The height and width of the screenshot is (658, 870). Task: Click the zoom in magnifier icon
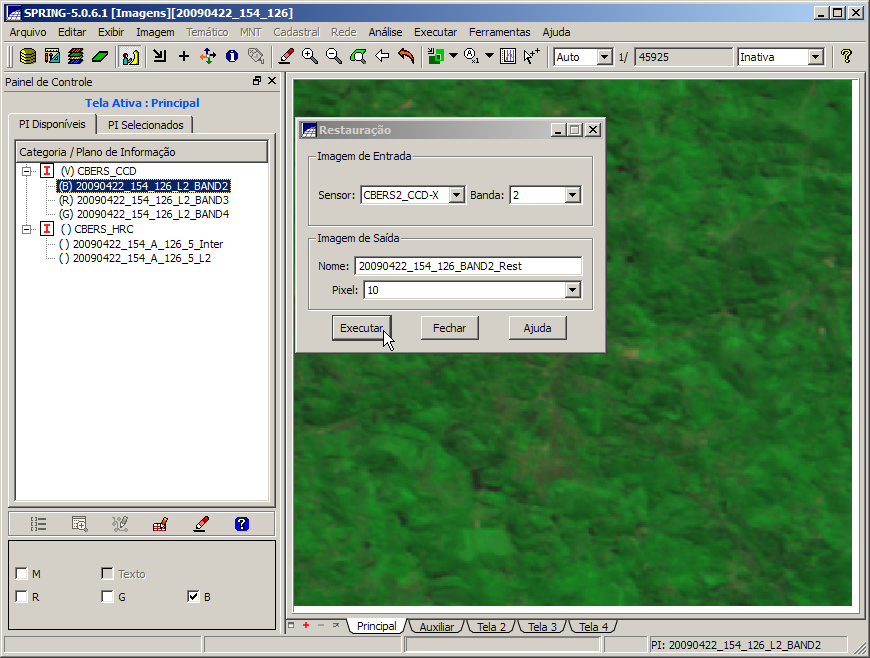pyautogui.click(x=310, y=57)
